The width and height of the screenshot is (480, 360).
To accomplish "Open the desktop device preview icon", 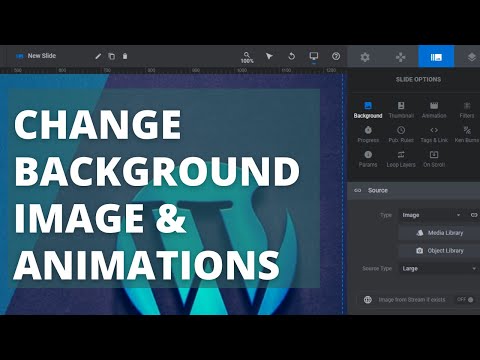I will [x=314, y=56].
